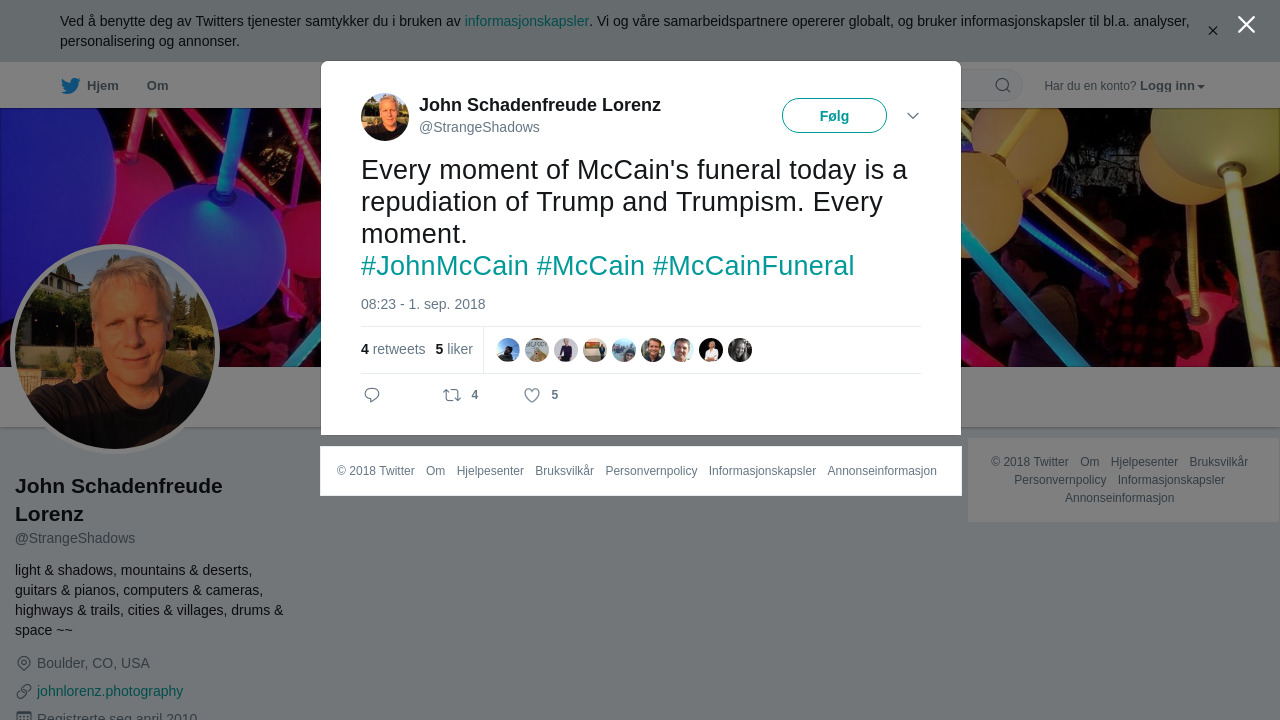Screen dimensions: 1280x720
Task: Open the informasjonskapsler link in banner
Action: 526,21
